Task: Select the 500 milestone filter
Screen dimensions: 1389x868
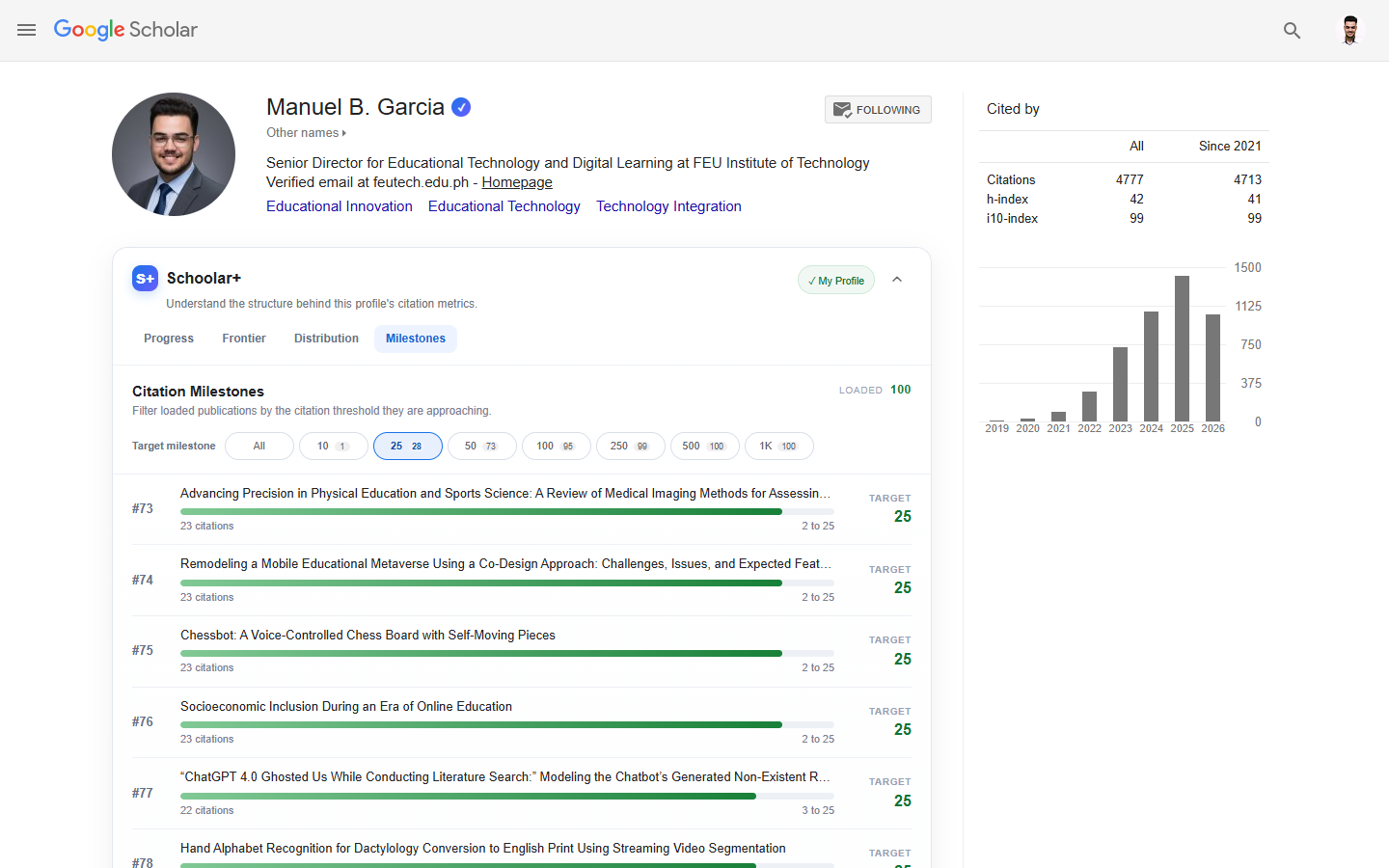Action: pyautogui.click(x=704, y=446)
